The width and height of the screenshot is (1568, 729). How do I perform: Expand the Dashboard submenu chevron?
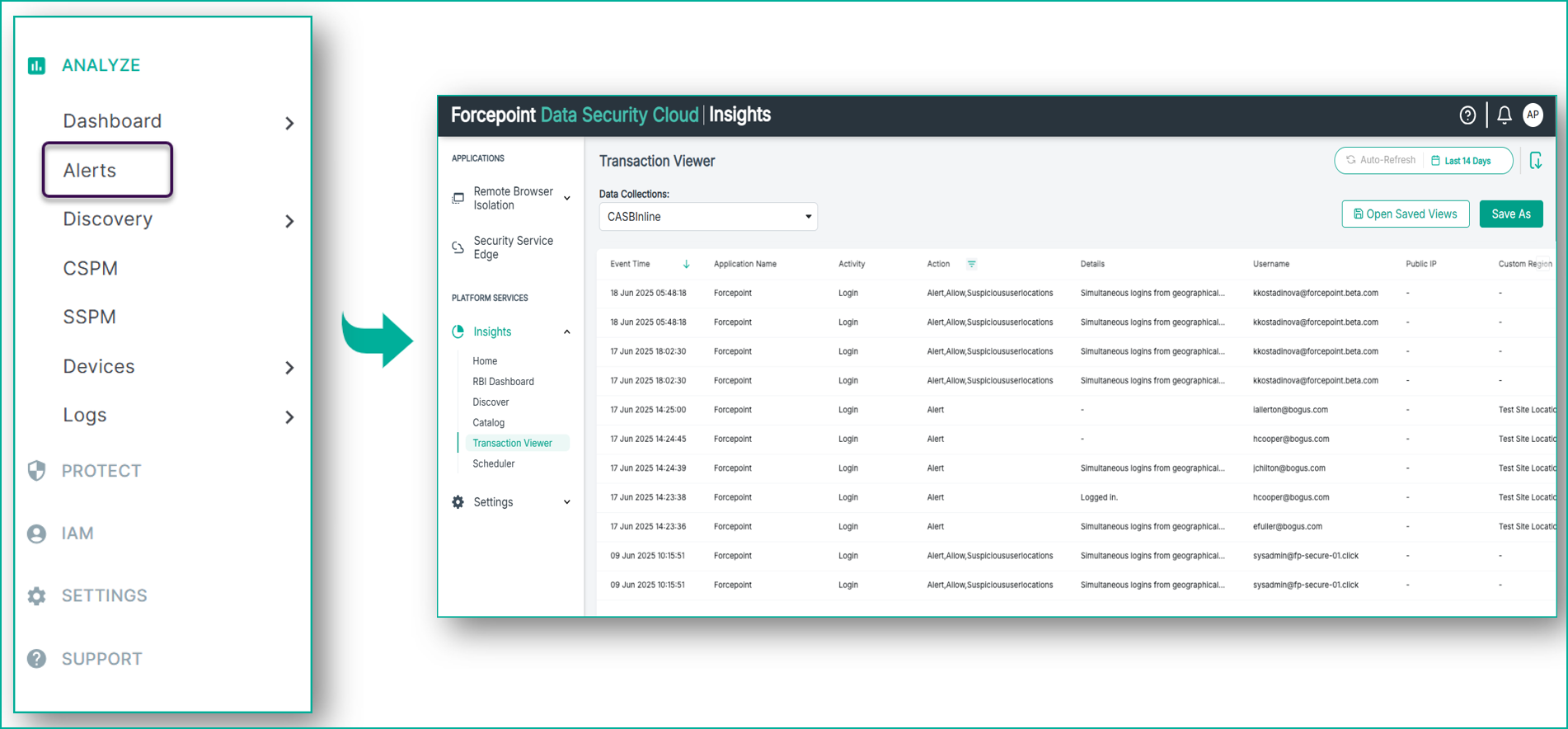point(289,123)
